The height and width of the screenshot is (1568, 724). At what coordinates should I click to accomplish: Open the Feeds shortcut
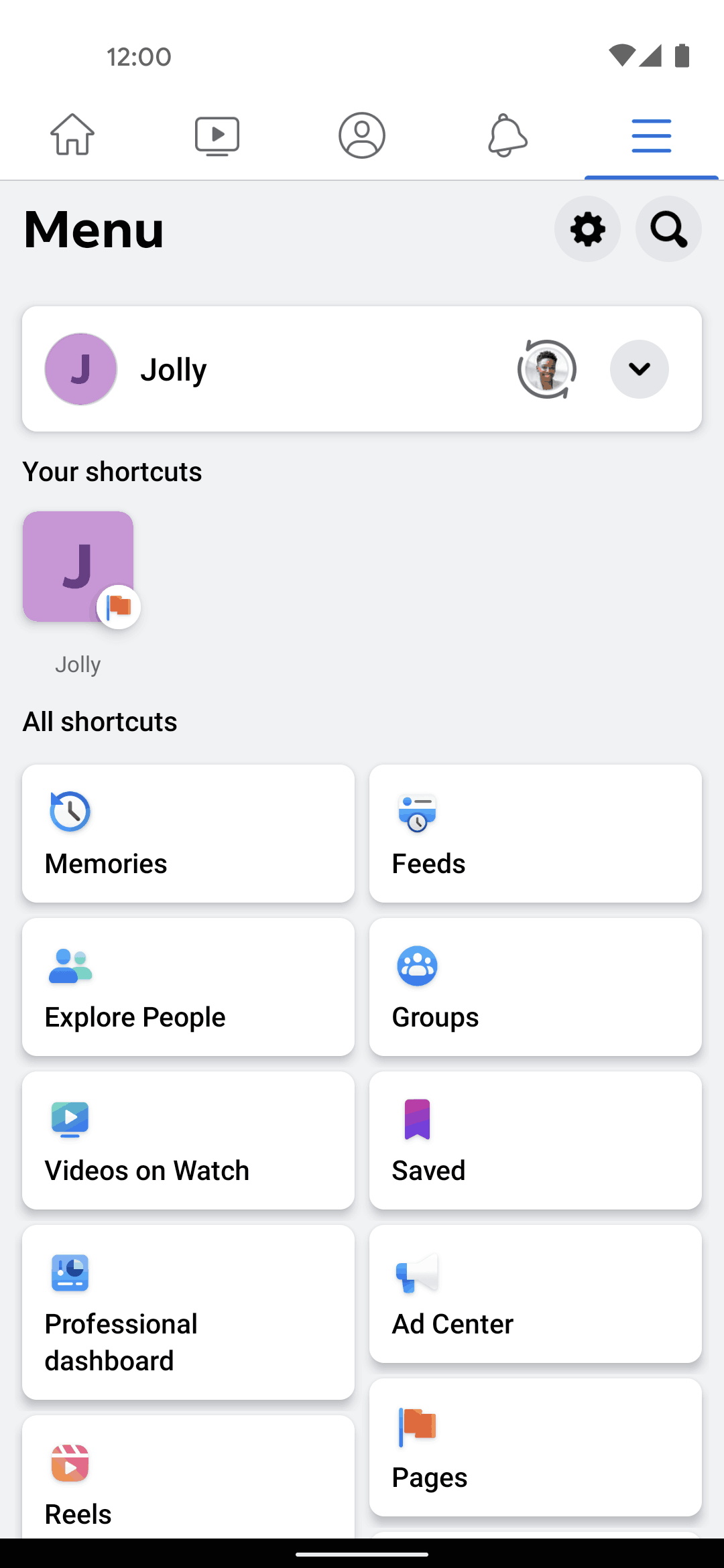click(536, 834)
